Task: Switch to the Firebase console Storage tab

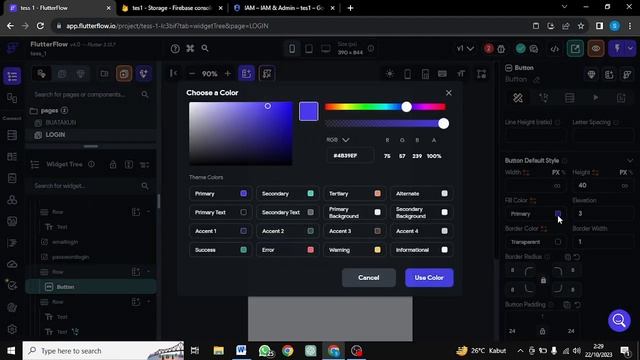Action: pos(173,8)
